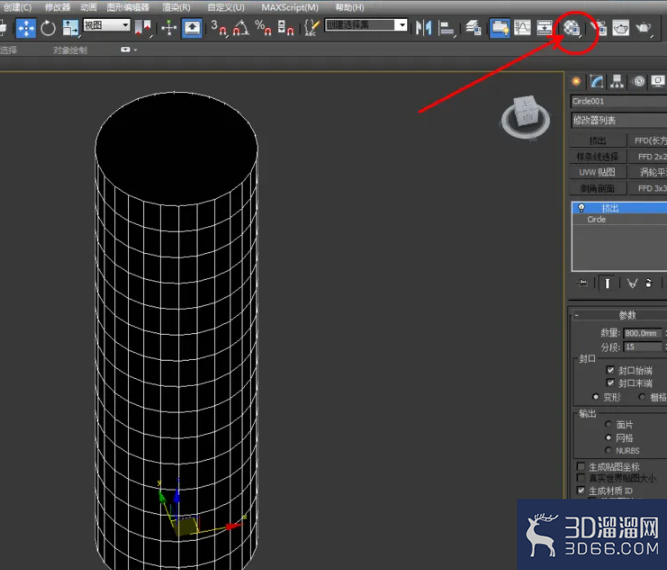Screen dimensions: 667x570
Task: Click the 挤出 modifier button
Action: 598,140
